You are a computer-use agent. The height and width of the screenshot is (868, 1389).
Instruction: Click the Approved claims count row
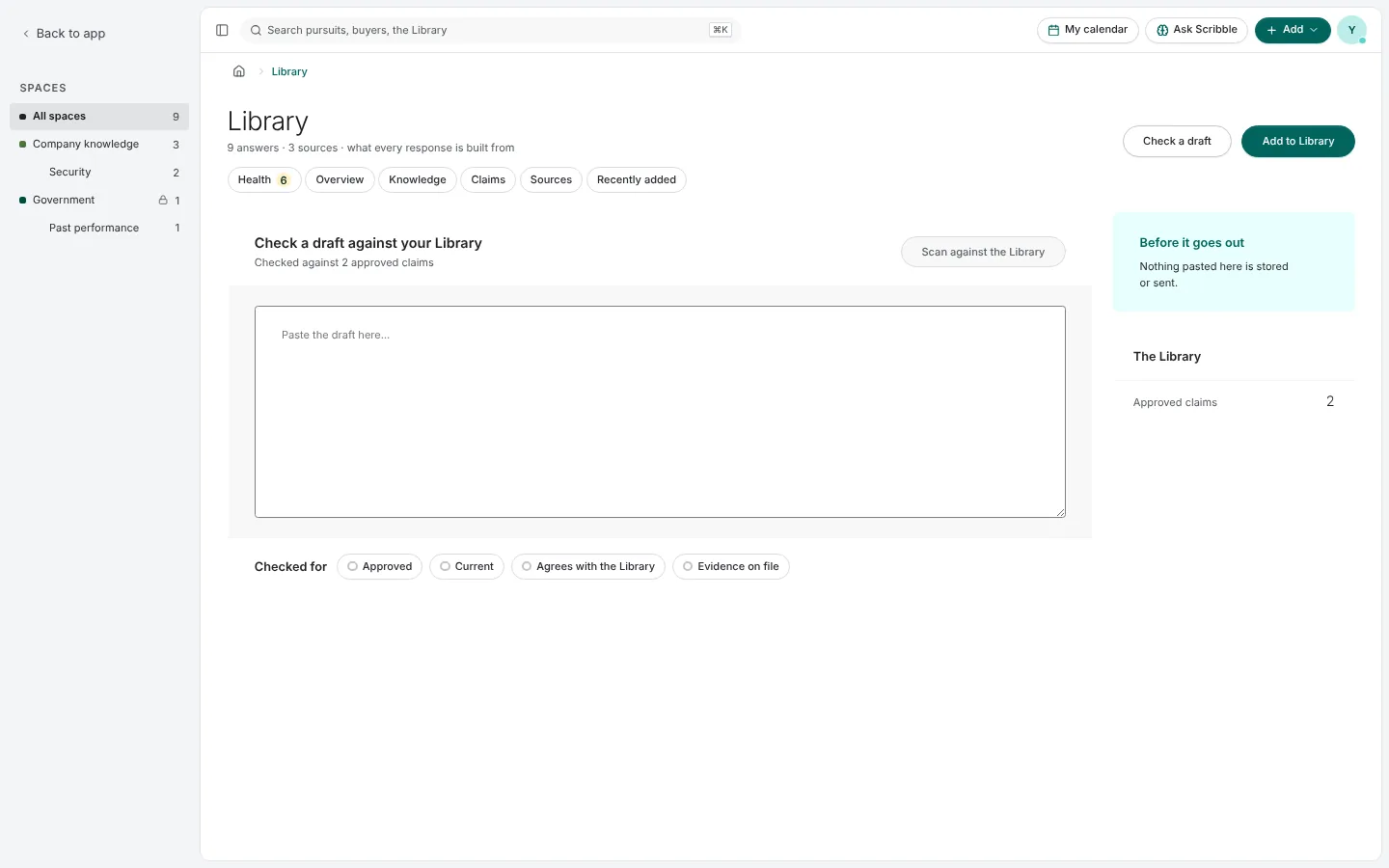1234,402
